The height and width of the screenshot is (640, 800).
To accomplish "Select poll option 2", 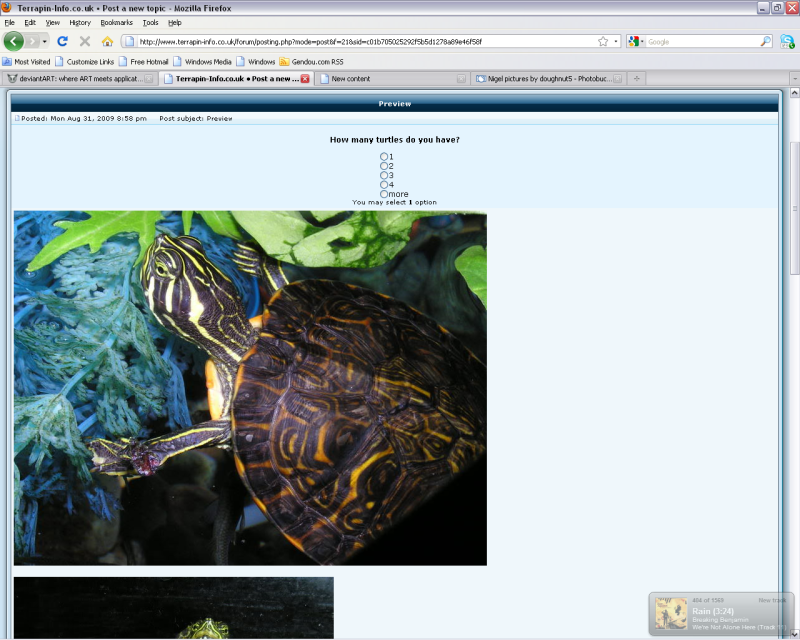I will pyautogui.click(x=384, y=166).
